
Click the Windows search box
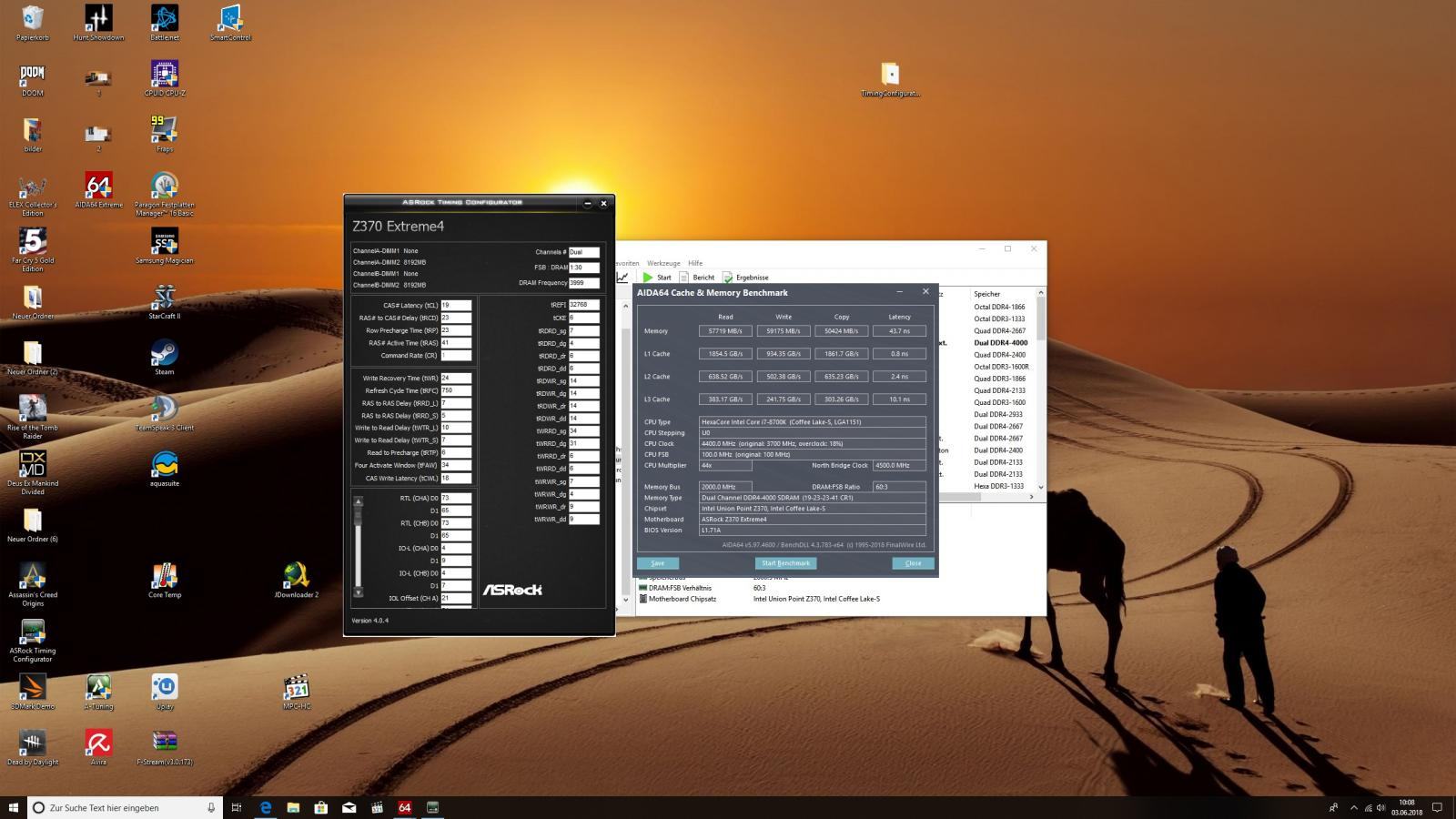(126, 807)
